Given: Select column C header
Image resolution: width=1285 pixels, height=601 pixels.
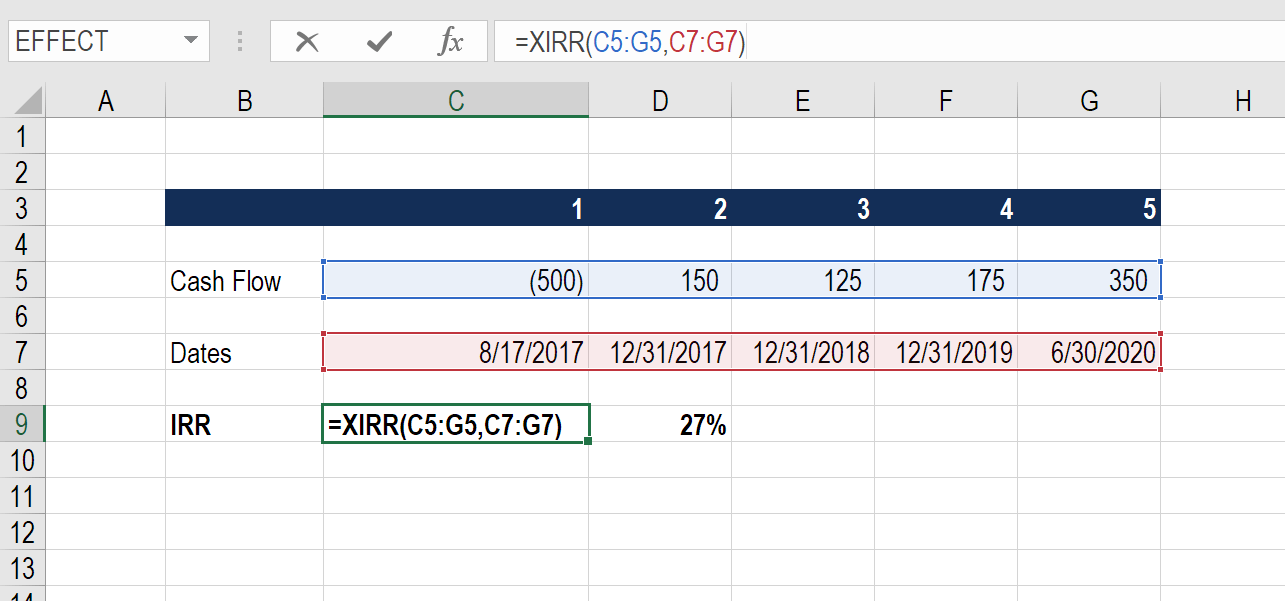Looking at the screenshot, I should coord(456,100).
